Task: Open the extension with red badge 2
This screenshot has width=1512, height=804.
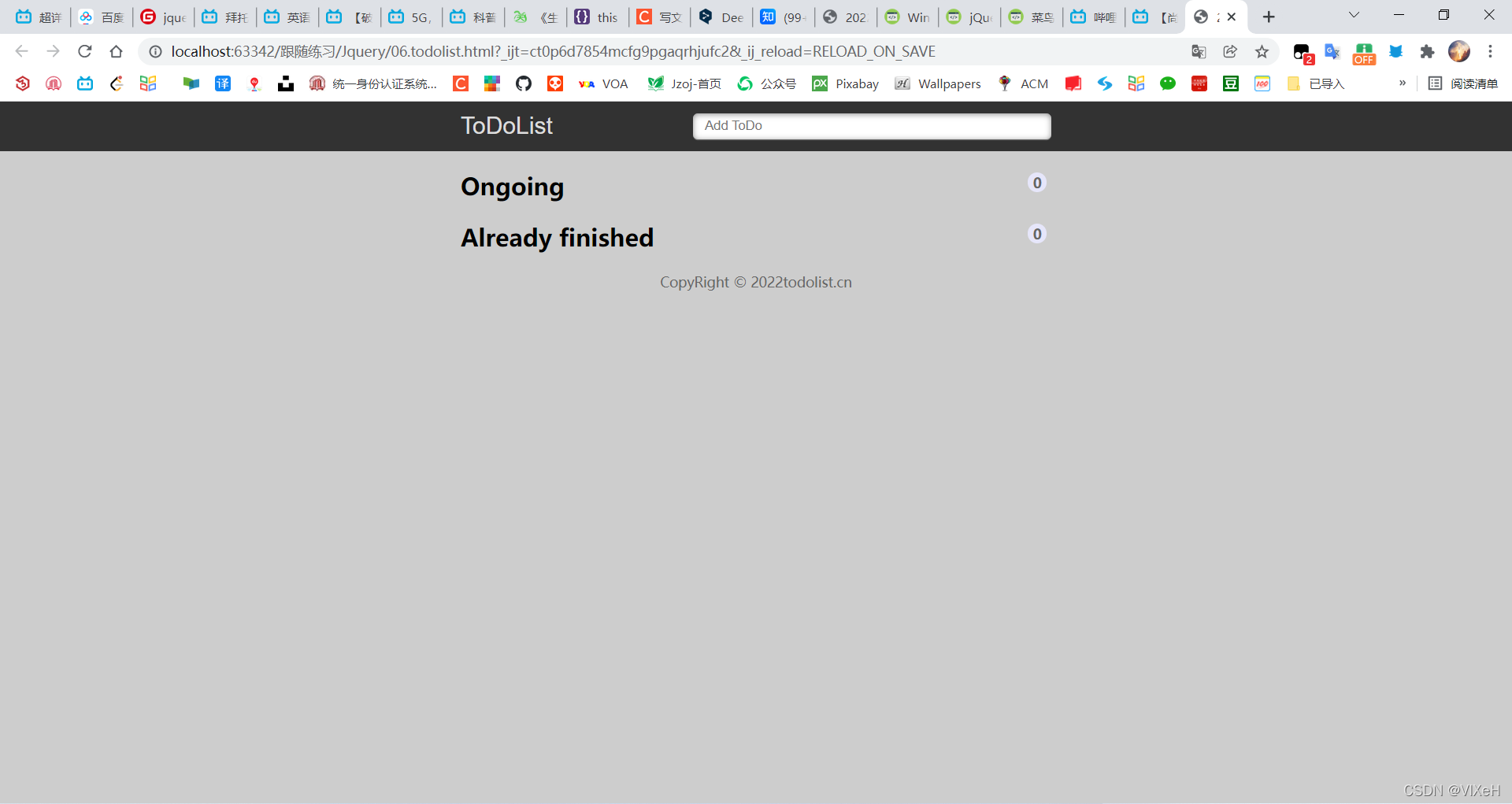Action: click(x=1303, y=53)
